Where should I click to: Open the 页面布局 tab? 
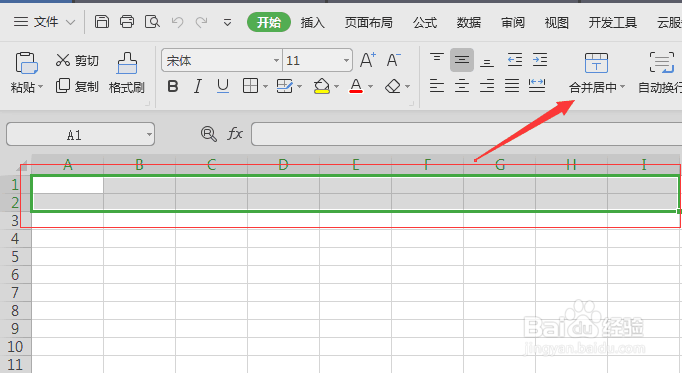368,22
